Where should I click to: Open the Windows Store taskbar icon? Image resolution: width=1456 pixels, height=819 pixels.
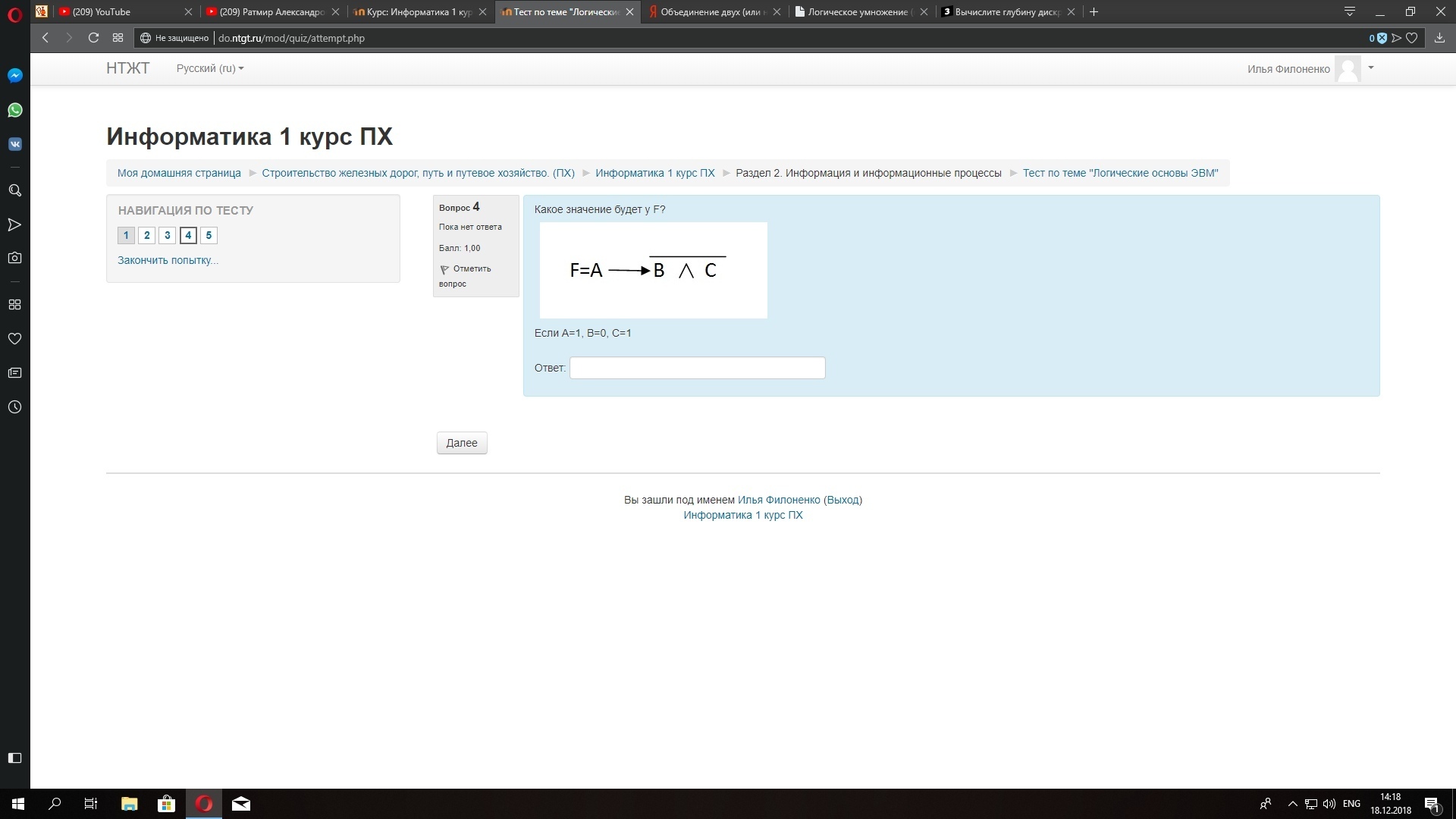coord(166,804)
